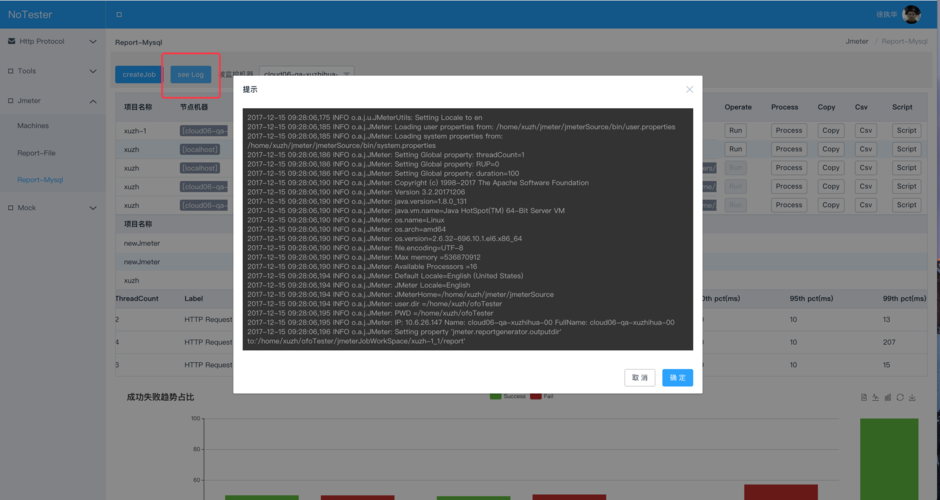This screenshot has height=500, width=940.
Task: Click ThreadCount column header
Action: (137, 298)
